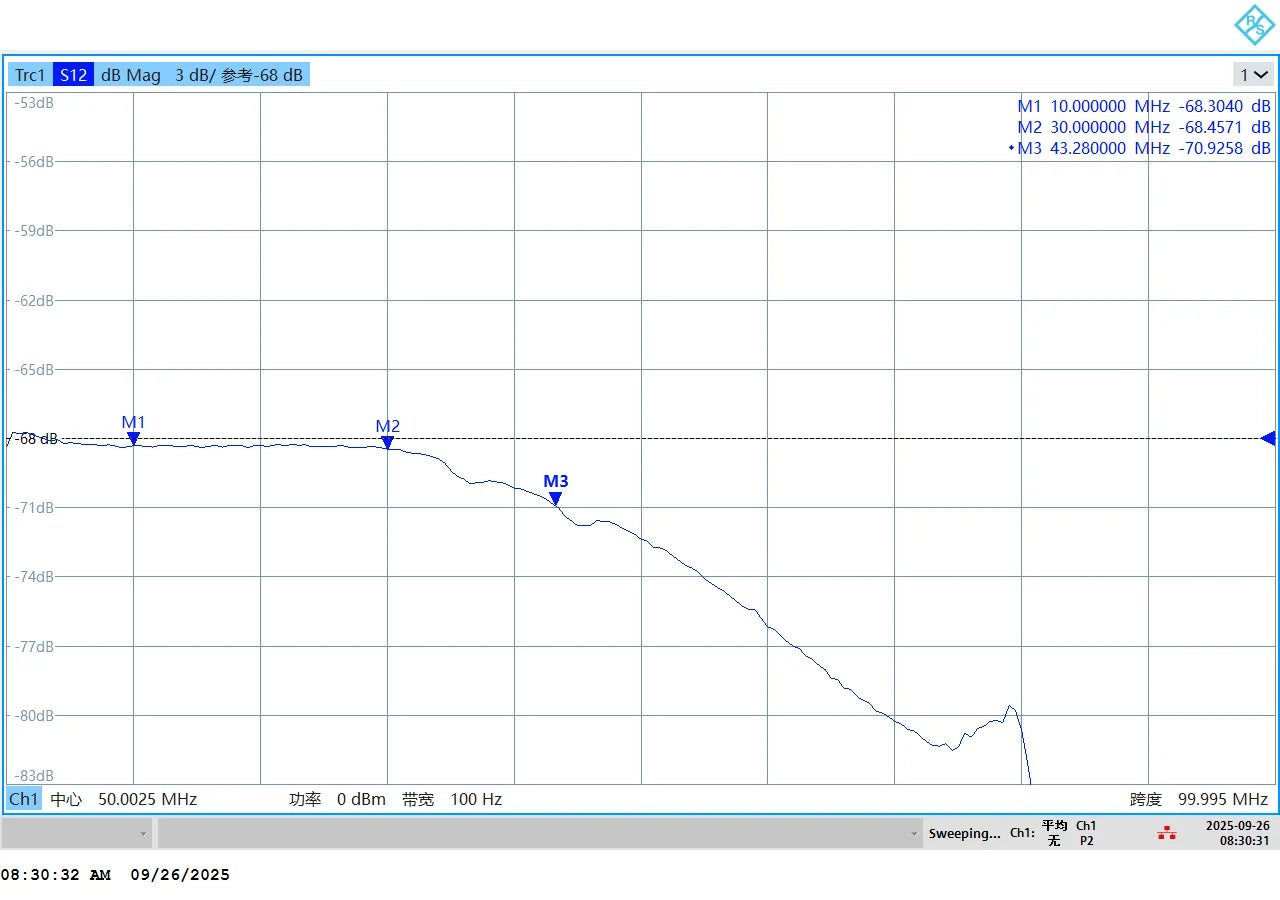Click the -53dB axis label

point(34,102)
